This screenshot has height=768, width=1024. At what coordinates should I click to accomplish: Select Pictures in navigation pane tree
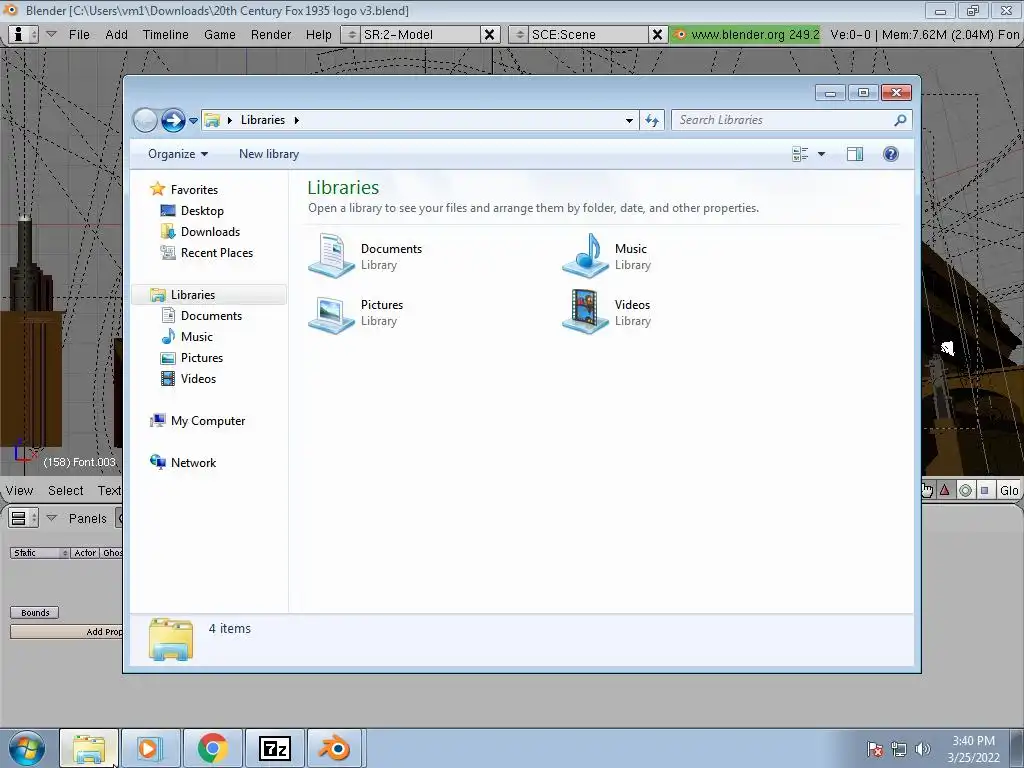tap(201, 358)
